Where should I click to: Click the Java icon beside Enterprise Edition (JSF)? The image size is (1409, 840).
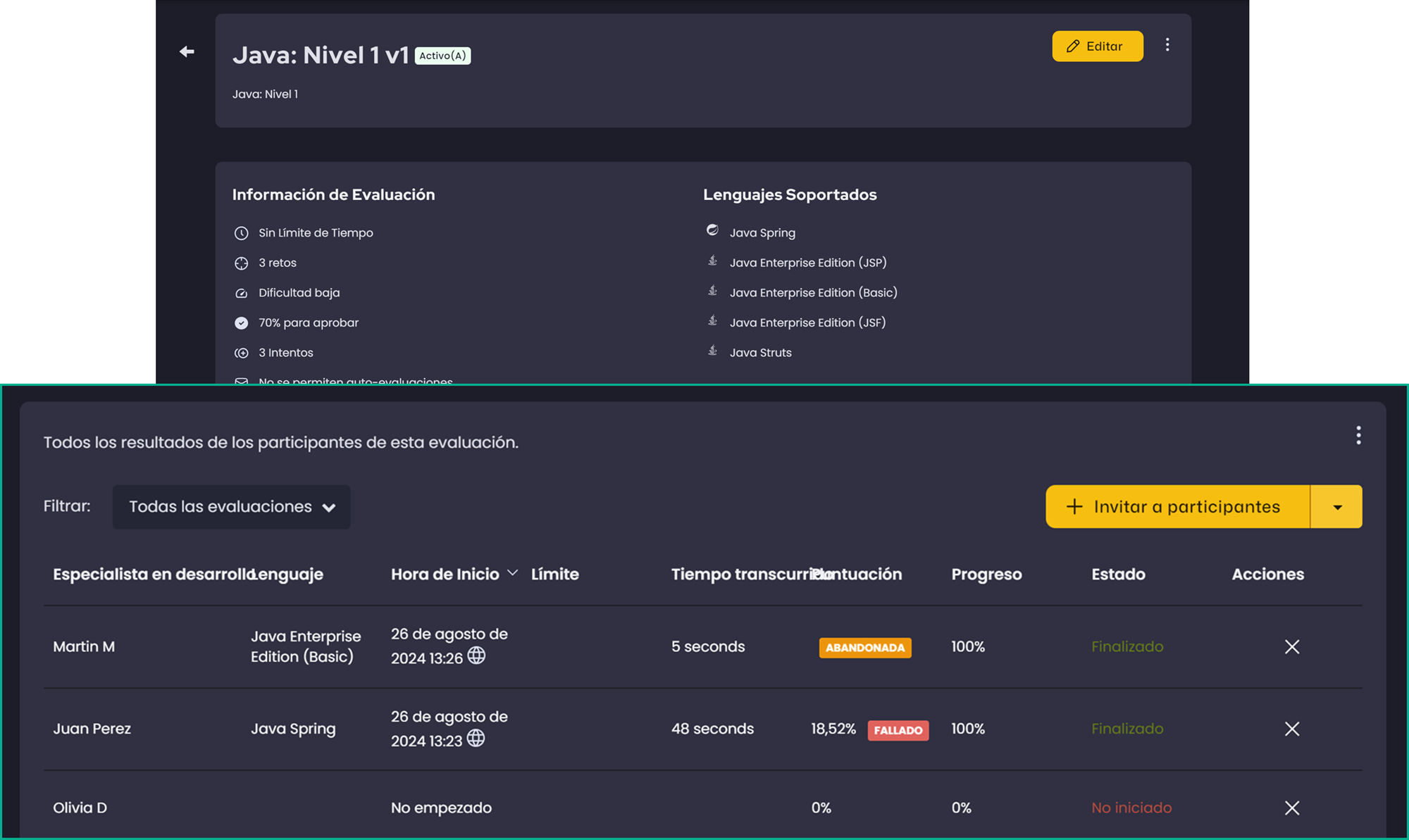point(712,320)
